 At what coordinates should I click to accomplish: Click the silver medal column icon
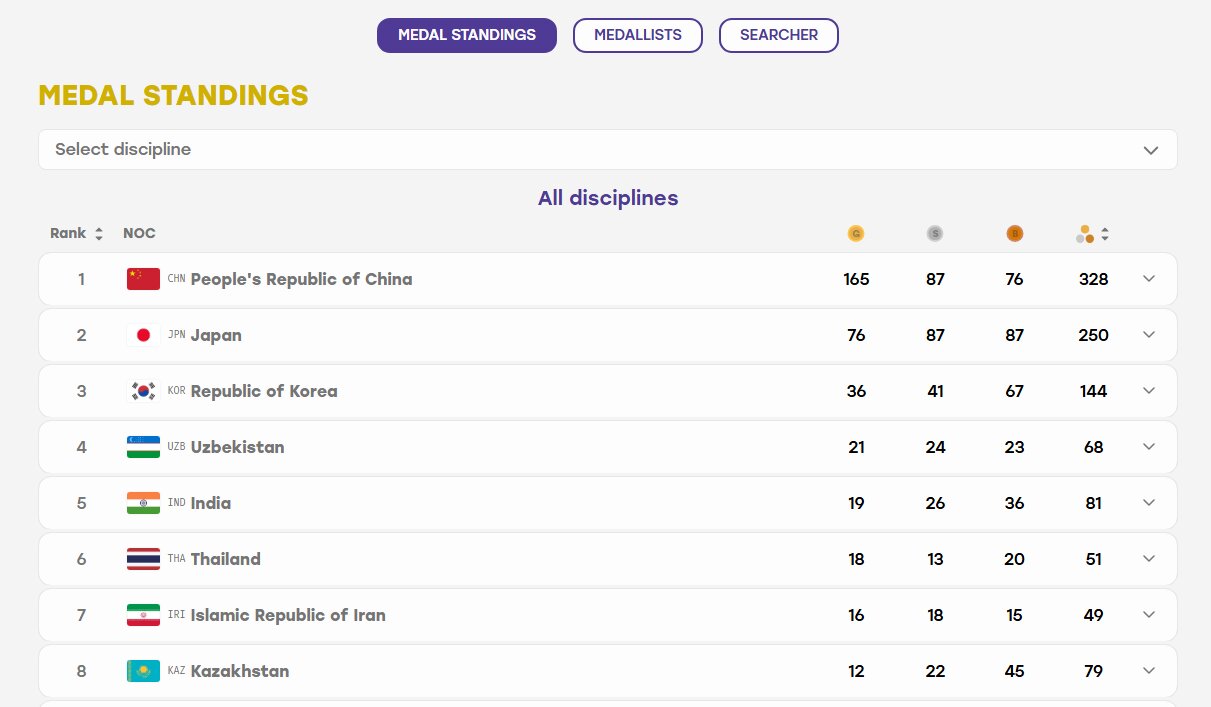(x=935, y=234)
